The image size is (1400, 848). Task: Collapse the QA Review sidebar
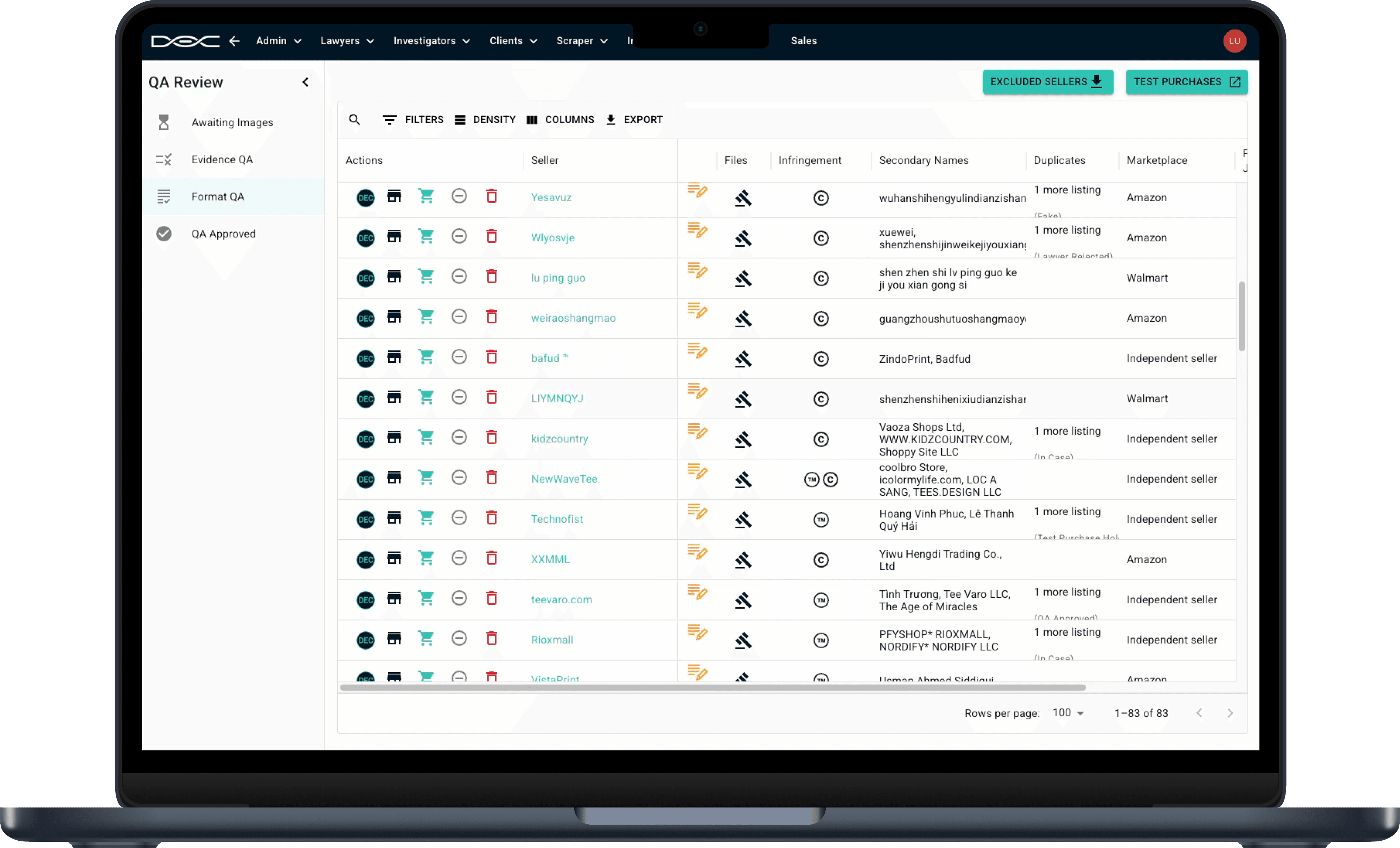[x=306, y=82]
